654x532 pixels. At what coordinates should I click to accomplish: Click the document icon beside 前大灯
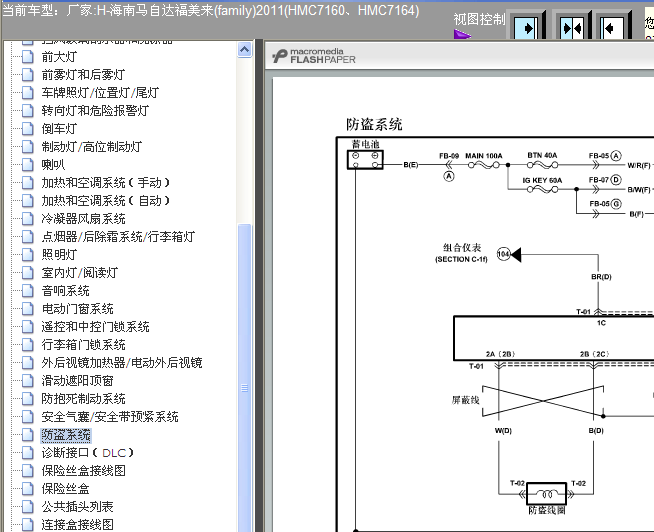pyautogui.click(x=28, y=57)
